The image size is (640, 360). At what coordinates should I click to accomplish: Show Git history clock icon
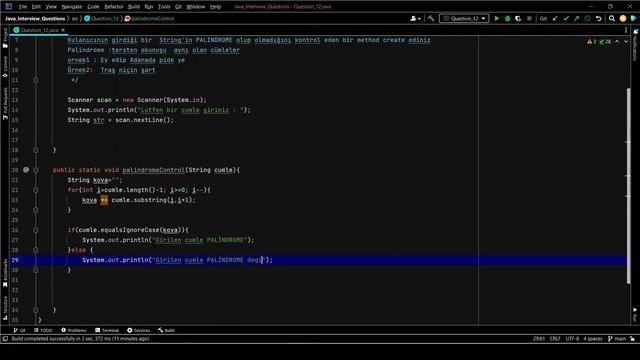click(588, 18)
